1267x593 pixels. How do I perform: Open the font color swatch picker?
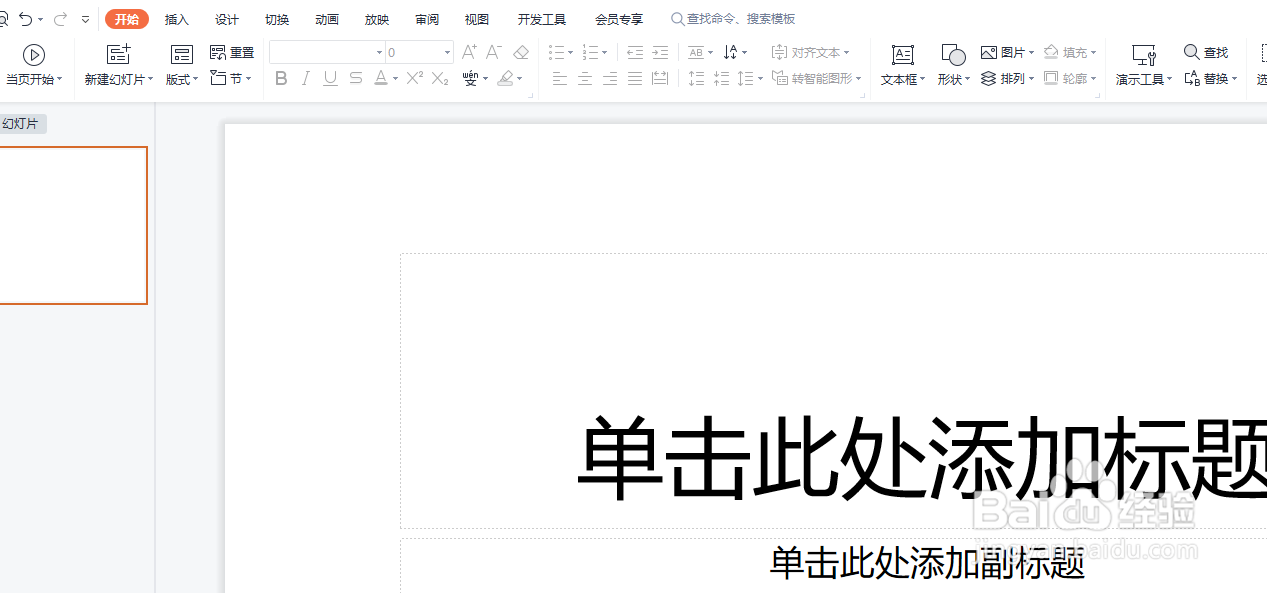point(382,78)
